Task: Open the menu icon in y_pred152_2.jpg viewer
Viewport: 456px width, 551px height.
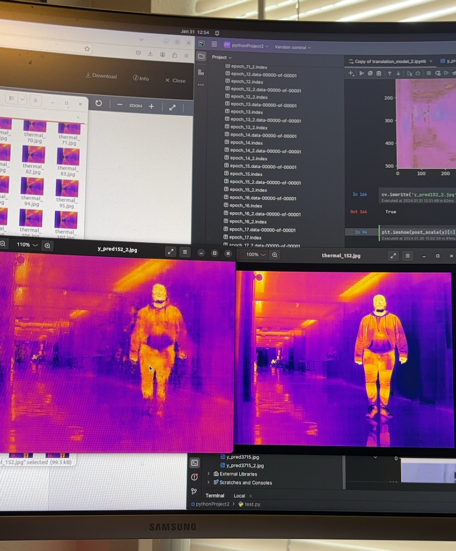Action: 185,252
